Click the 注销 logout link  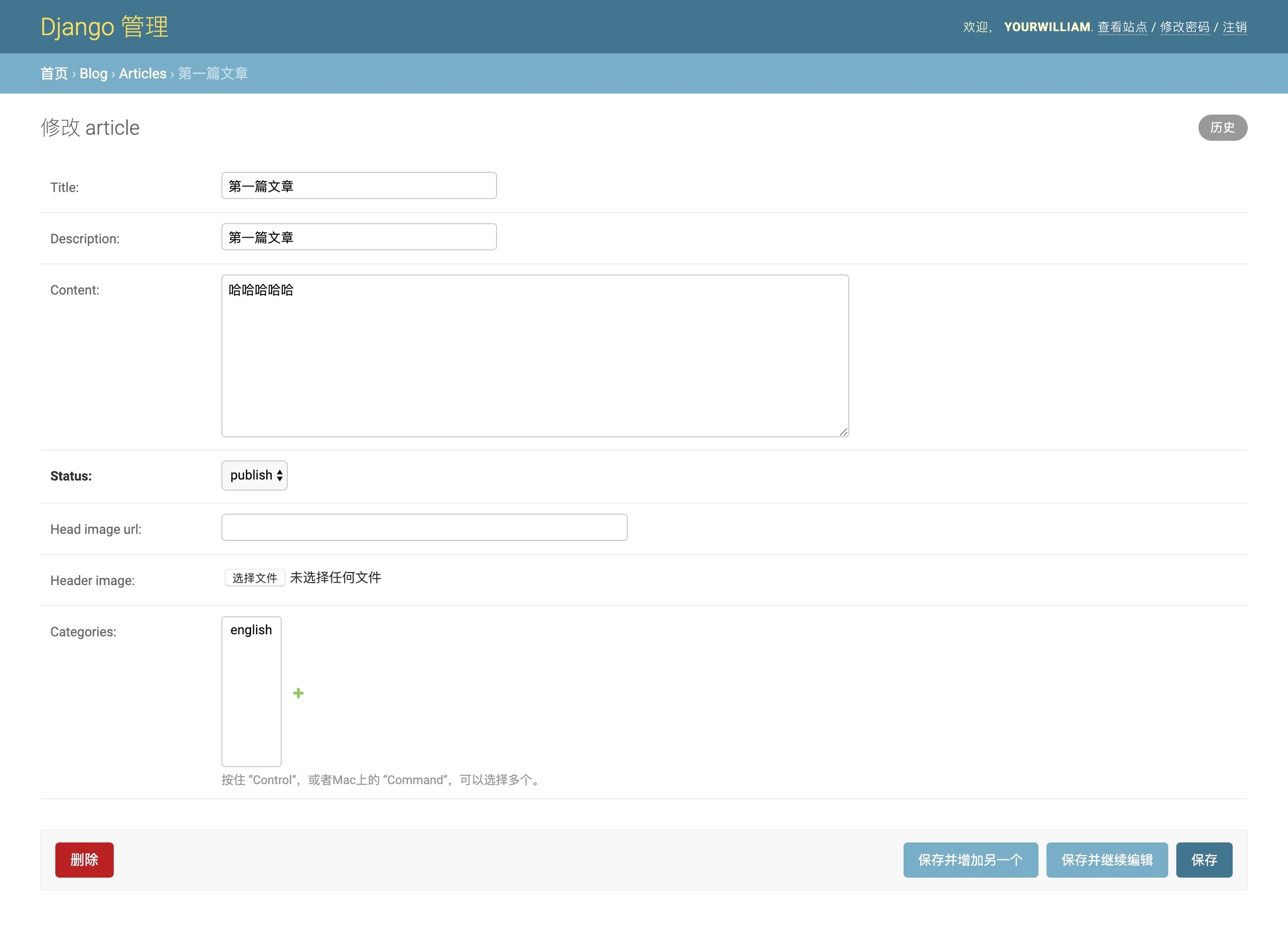point(1234,27)
